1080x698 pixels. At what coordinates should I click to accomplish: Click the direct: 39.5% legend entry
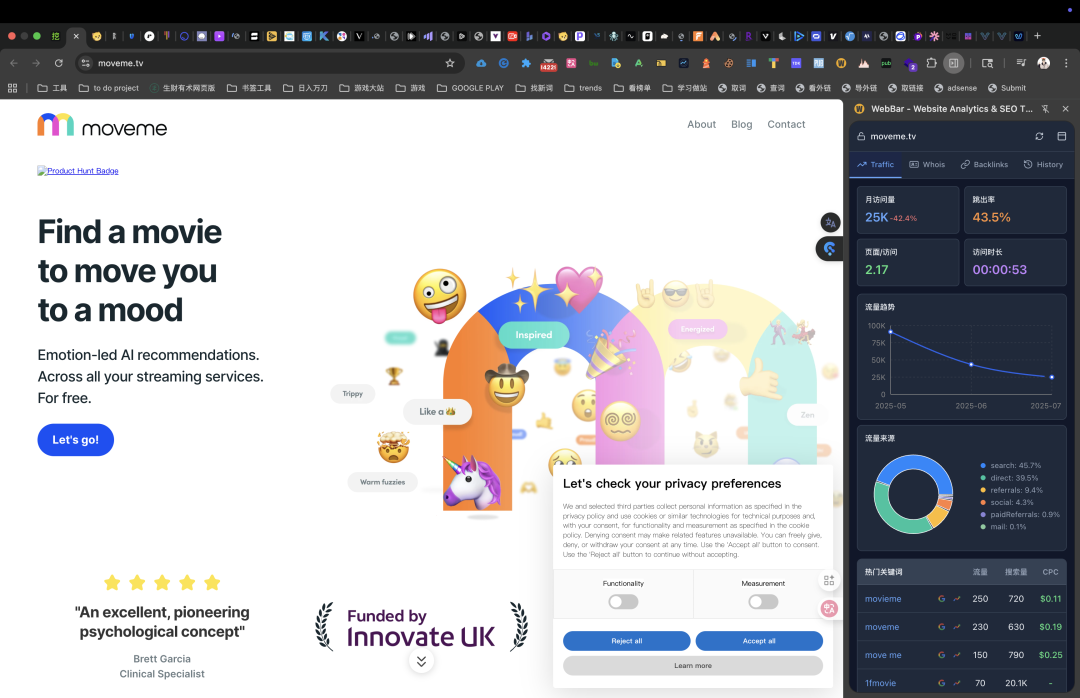pyautogui.click(x=1009, y=478)
